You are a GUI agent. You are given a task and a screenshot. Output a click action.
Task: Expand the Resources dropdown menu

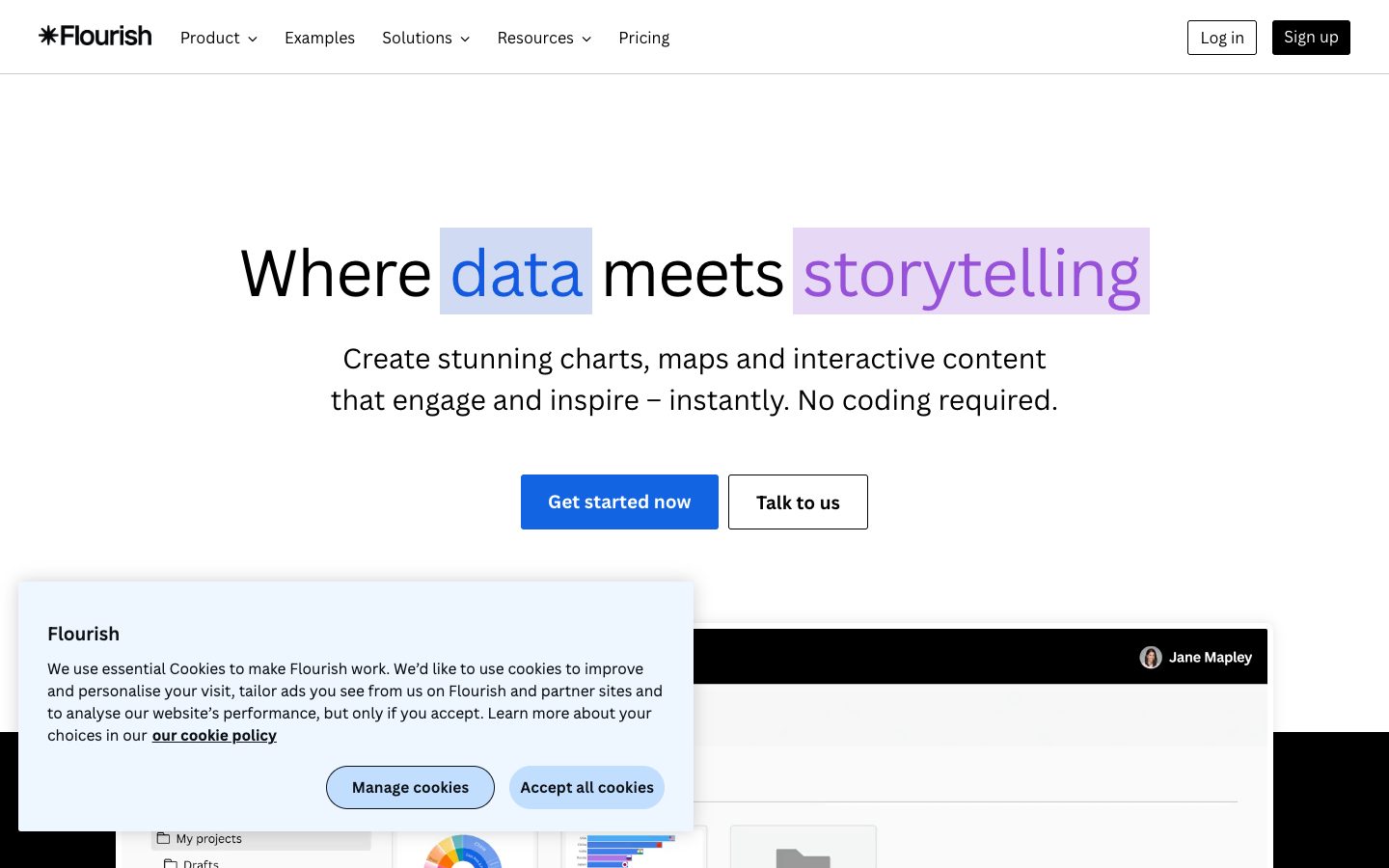click(x=544, y=38)
